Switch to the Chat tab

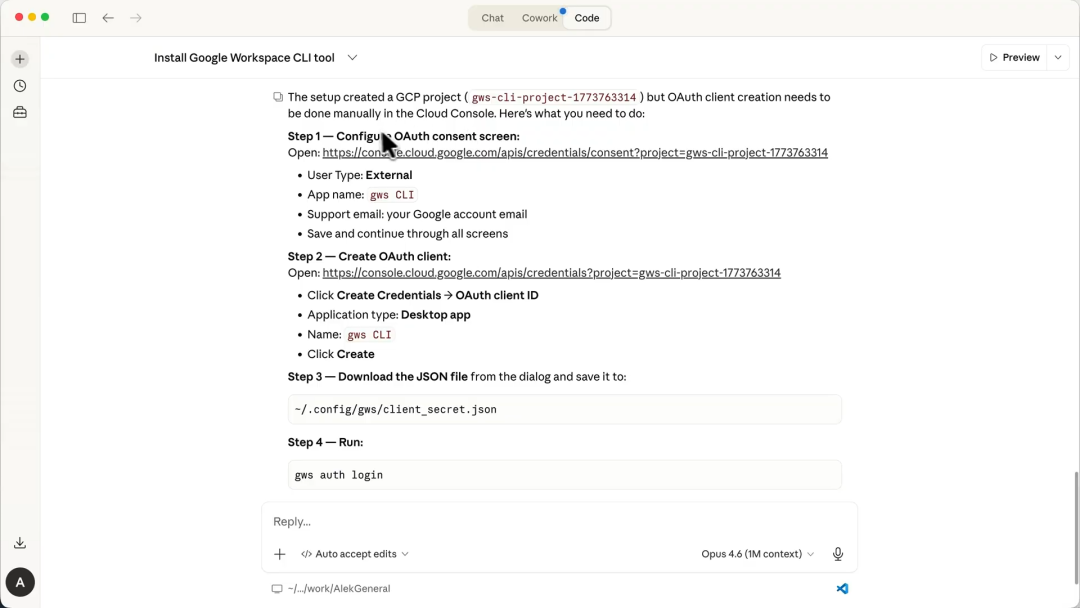point(492,18)
